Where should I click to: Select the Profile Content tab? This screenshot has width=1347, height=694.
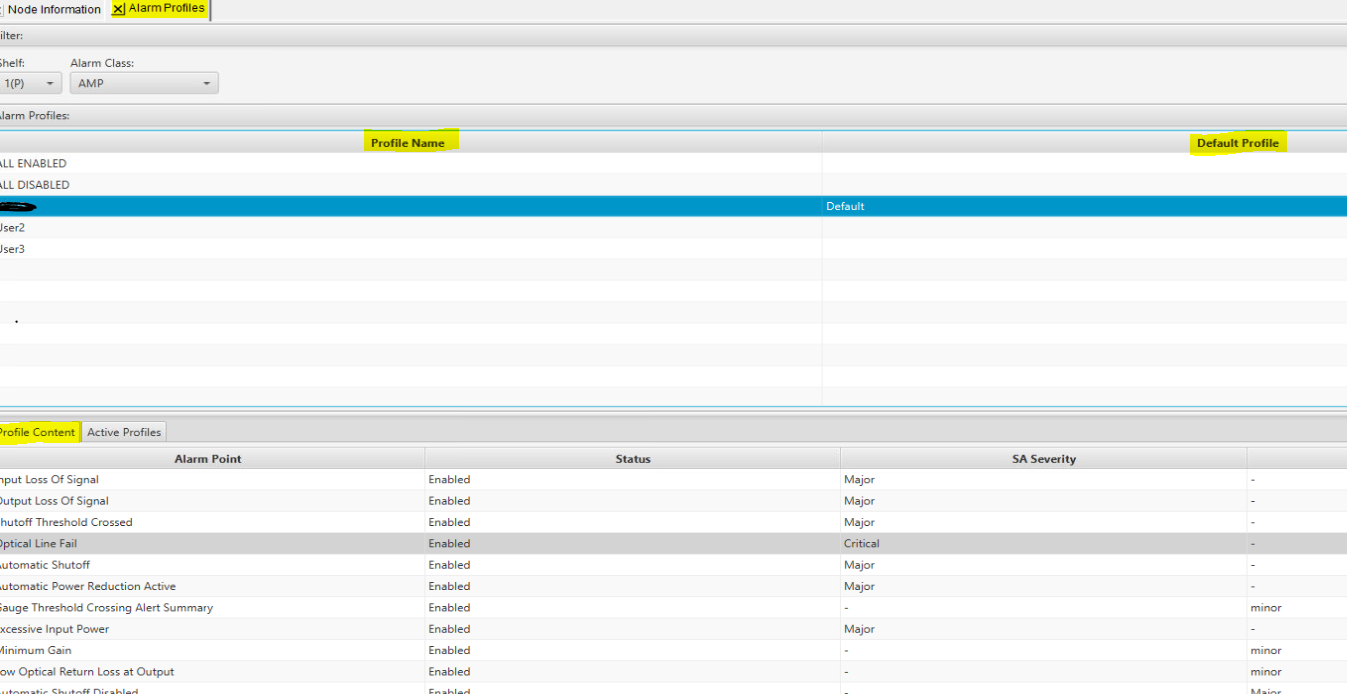[x=36, y=431]
